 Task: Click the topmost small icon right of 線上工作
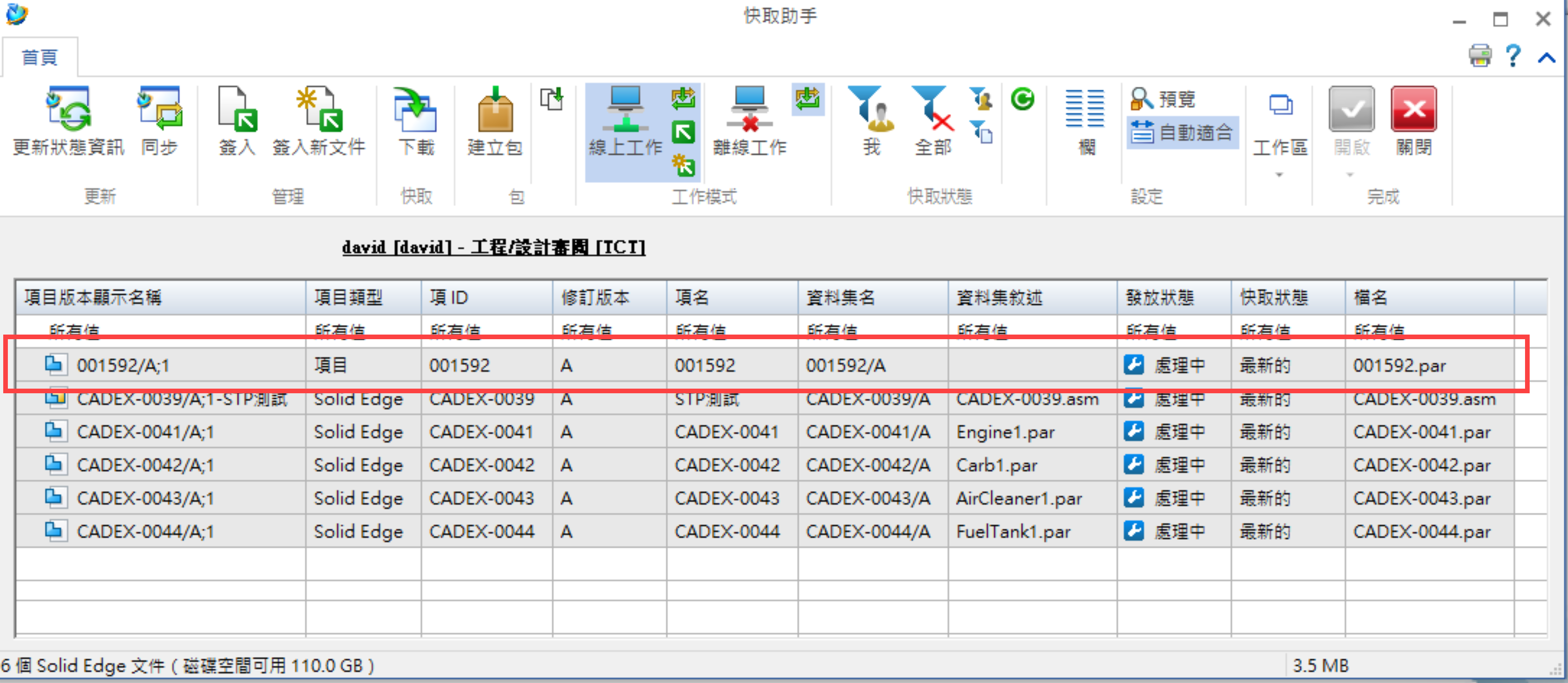tap(684, 98)
